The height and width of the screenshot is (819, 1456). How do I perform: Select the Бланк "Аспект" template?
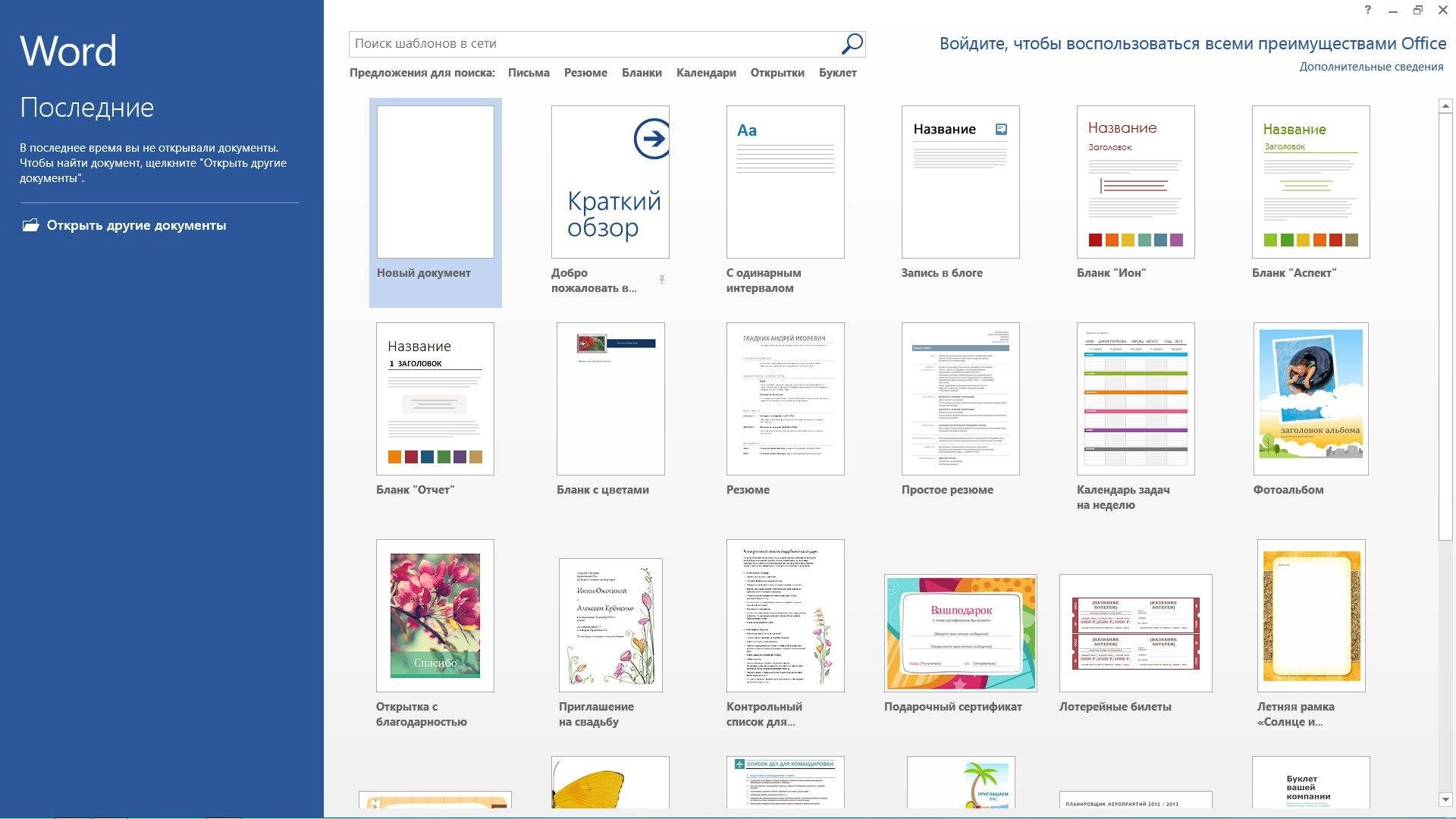[1311, 182]
